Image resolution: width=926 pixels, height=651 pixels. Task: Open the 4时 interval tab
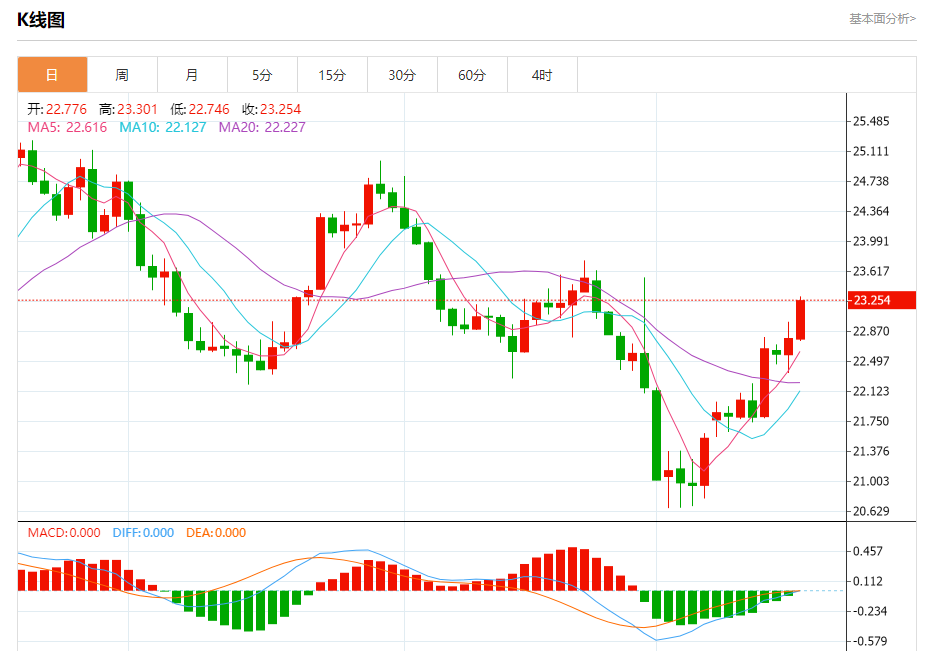542,75
